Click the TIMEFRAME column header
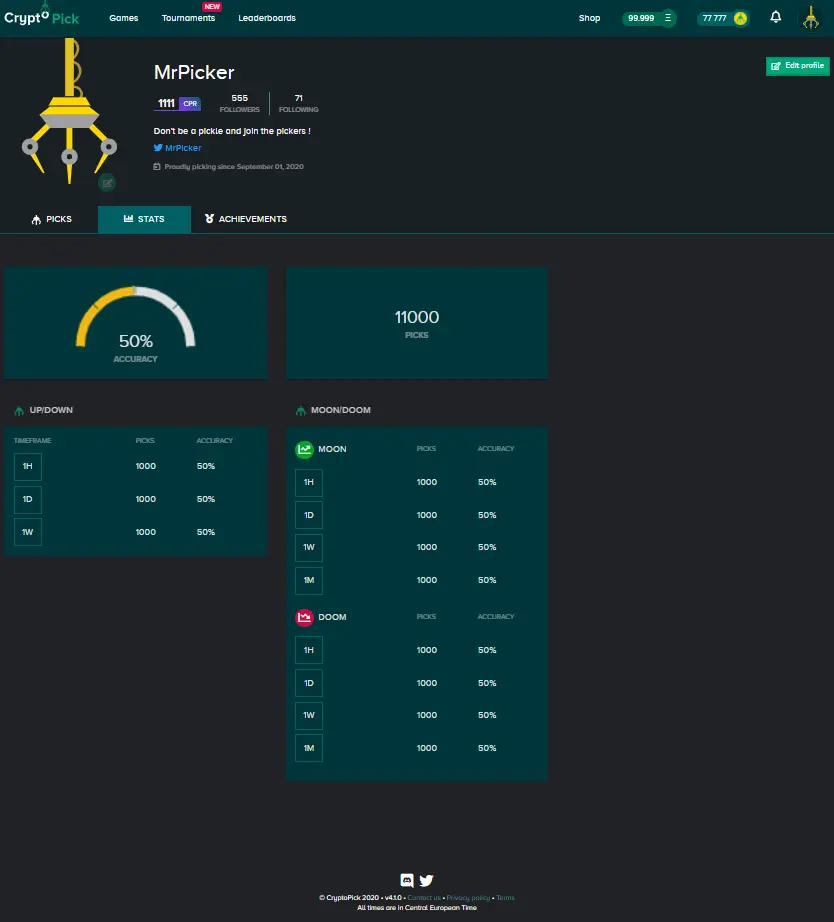This screenshot has width=834, height=922. pyautogui.click(x=32, y=440)
